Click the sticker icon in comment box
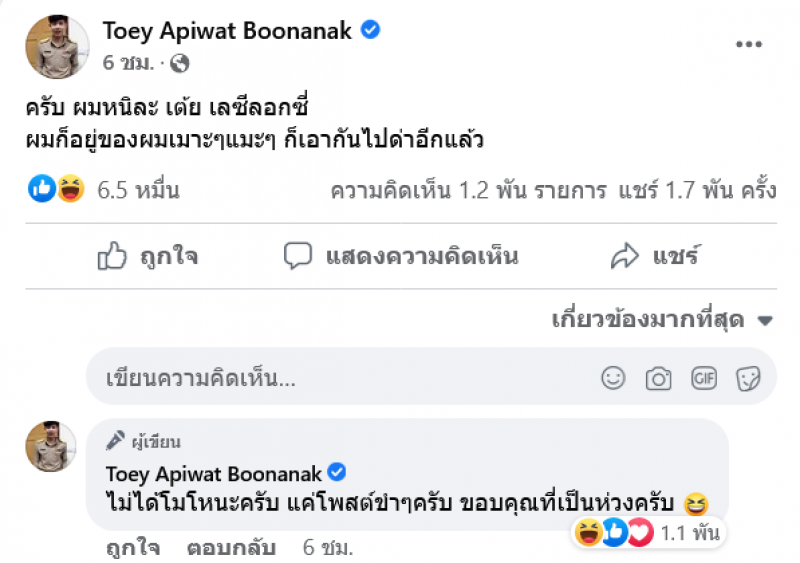This screenshot has height=563, width=800. point(748,378)
